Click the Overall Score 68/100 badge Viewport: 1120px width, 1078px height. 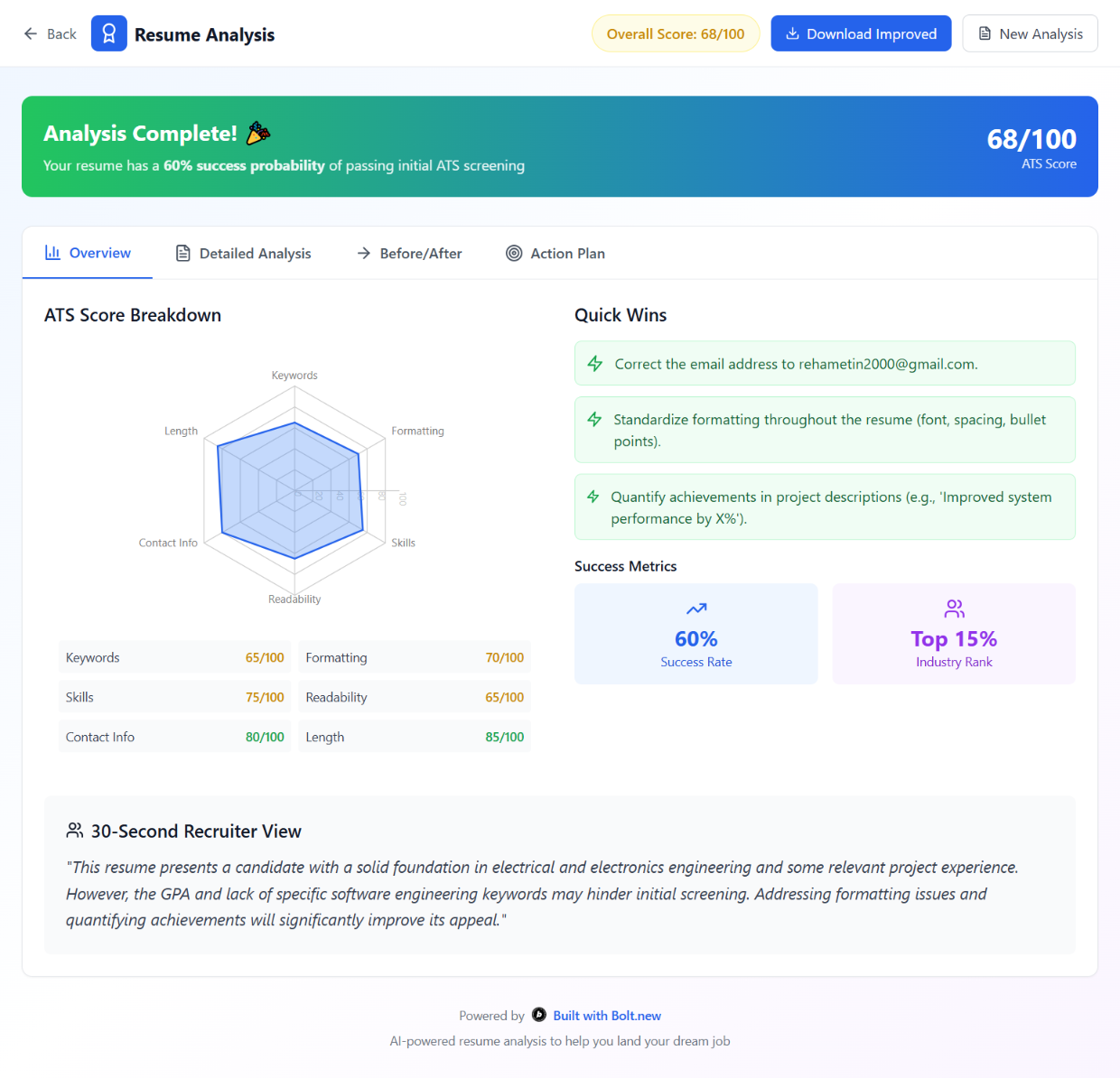coord(676,33)
